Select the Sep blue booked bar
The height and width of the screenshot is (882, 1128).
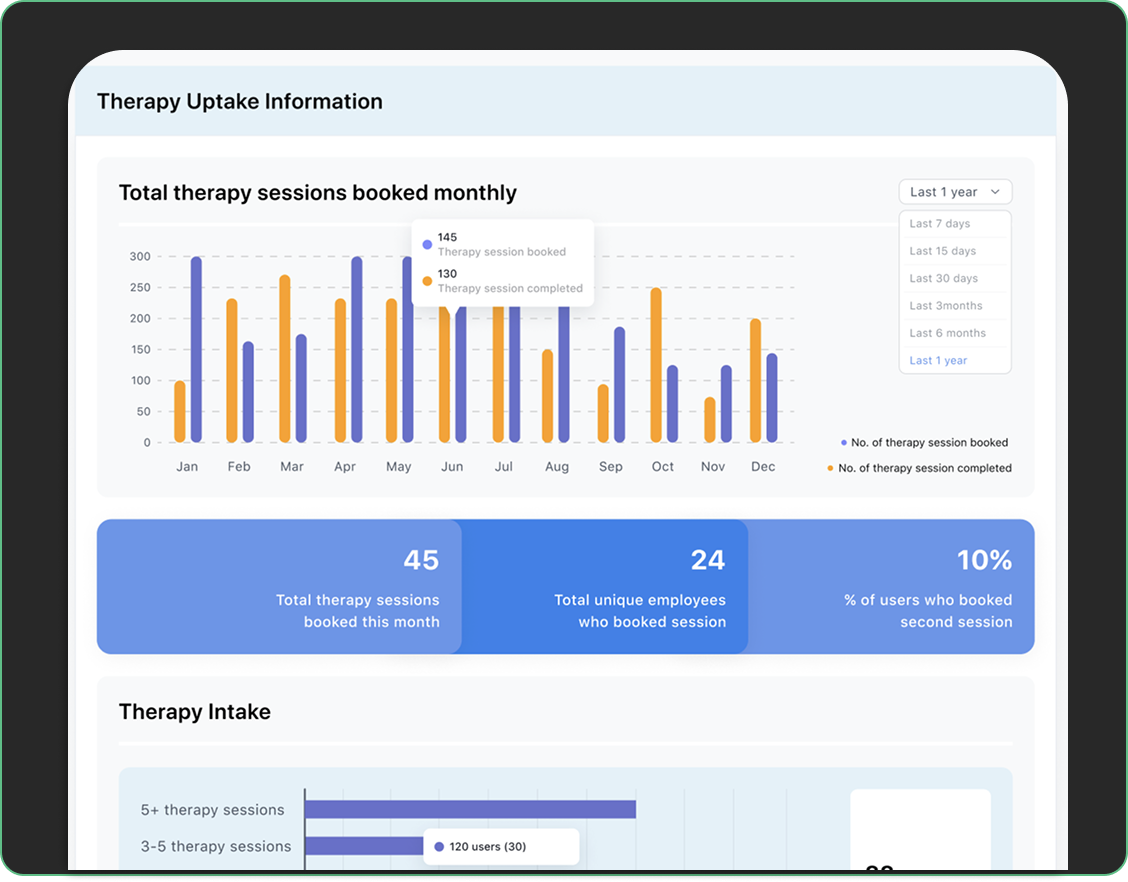coord(619,385)
